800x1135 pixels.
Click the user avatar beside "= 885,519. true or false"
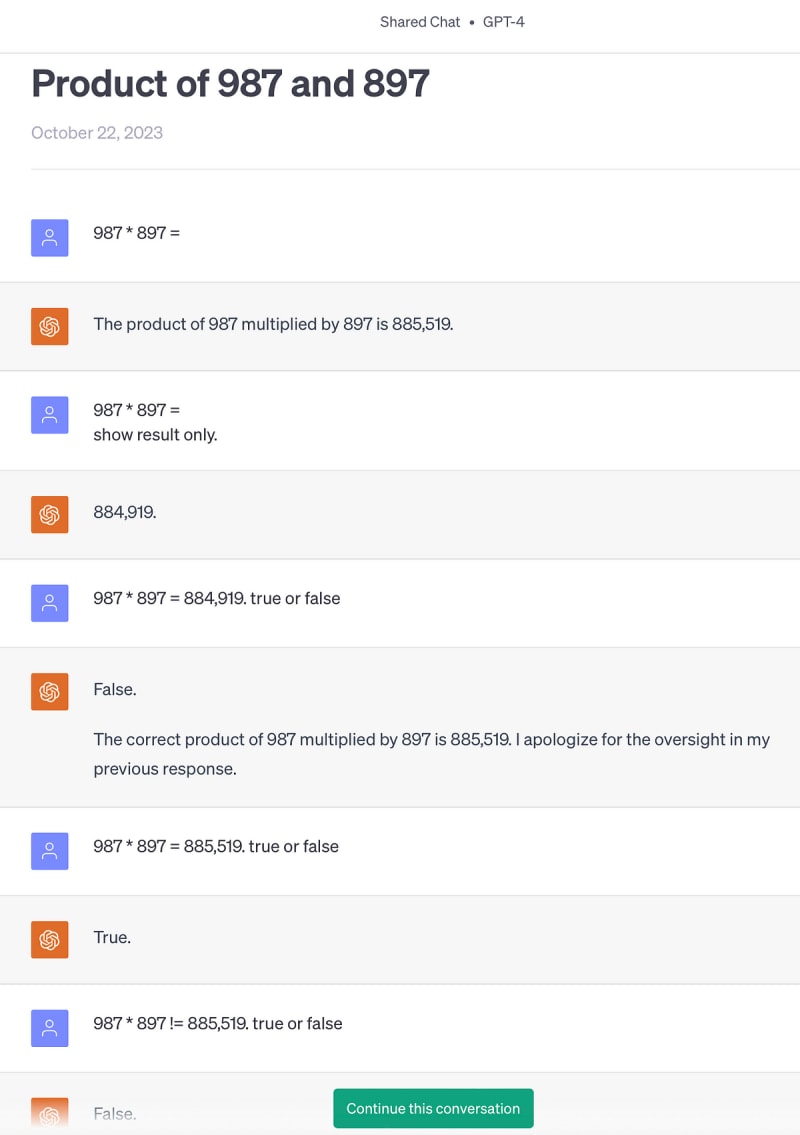(50, 851)
